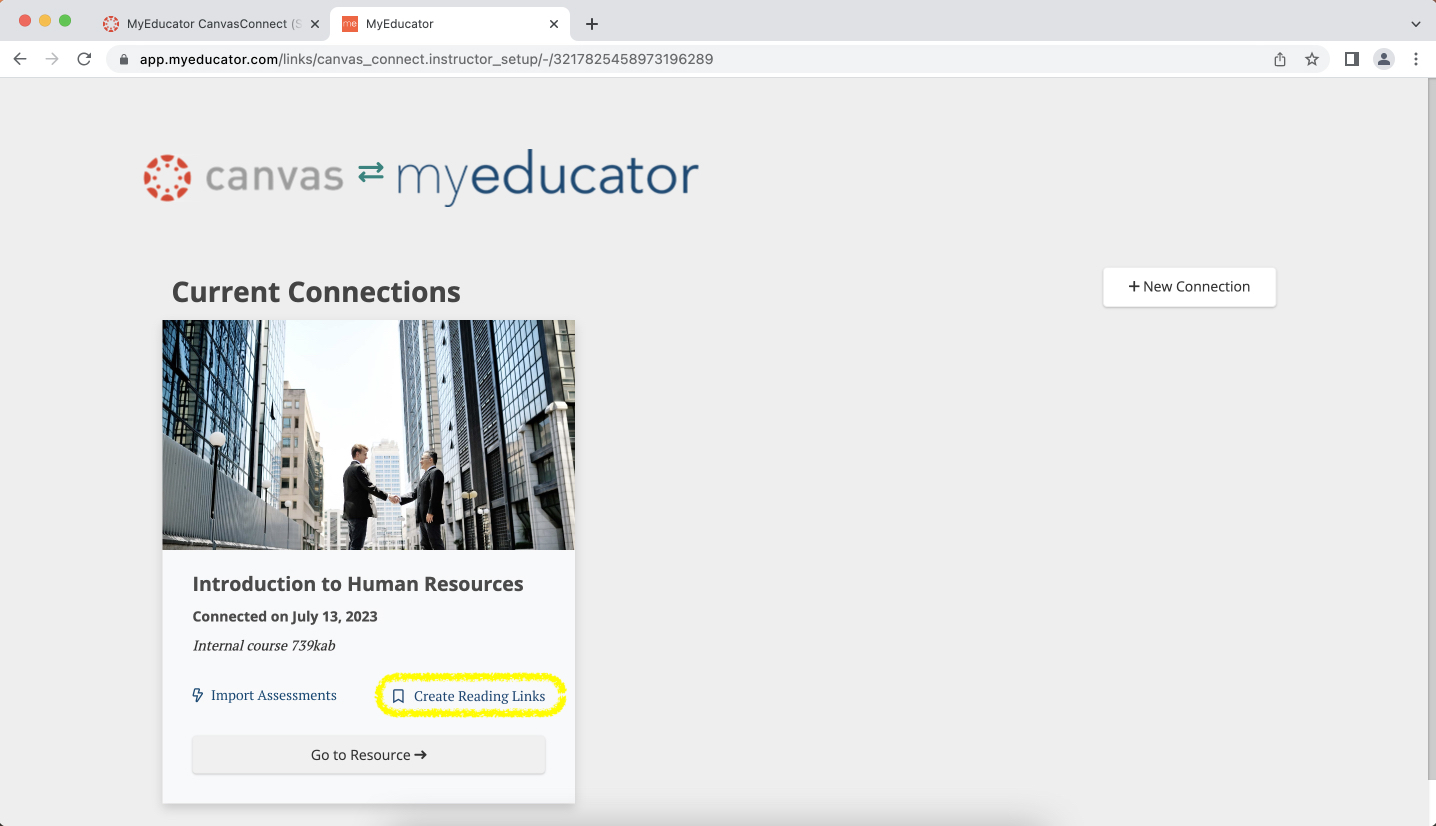Click the browser Back arrow
Image resolution: width=1436 pixels, height=826 pixels.
(20, 59)
